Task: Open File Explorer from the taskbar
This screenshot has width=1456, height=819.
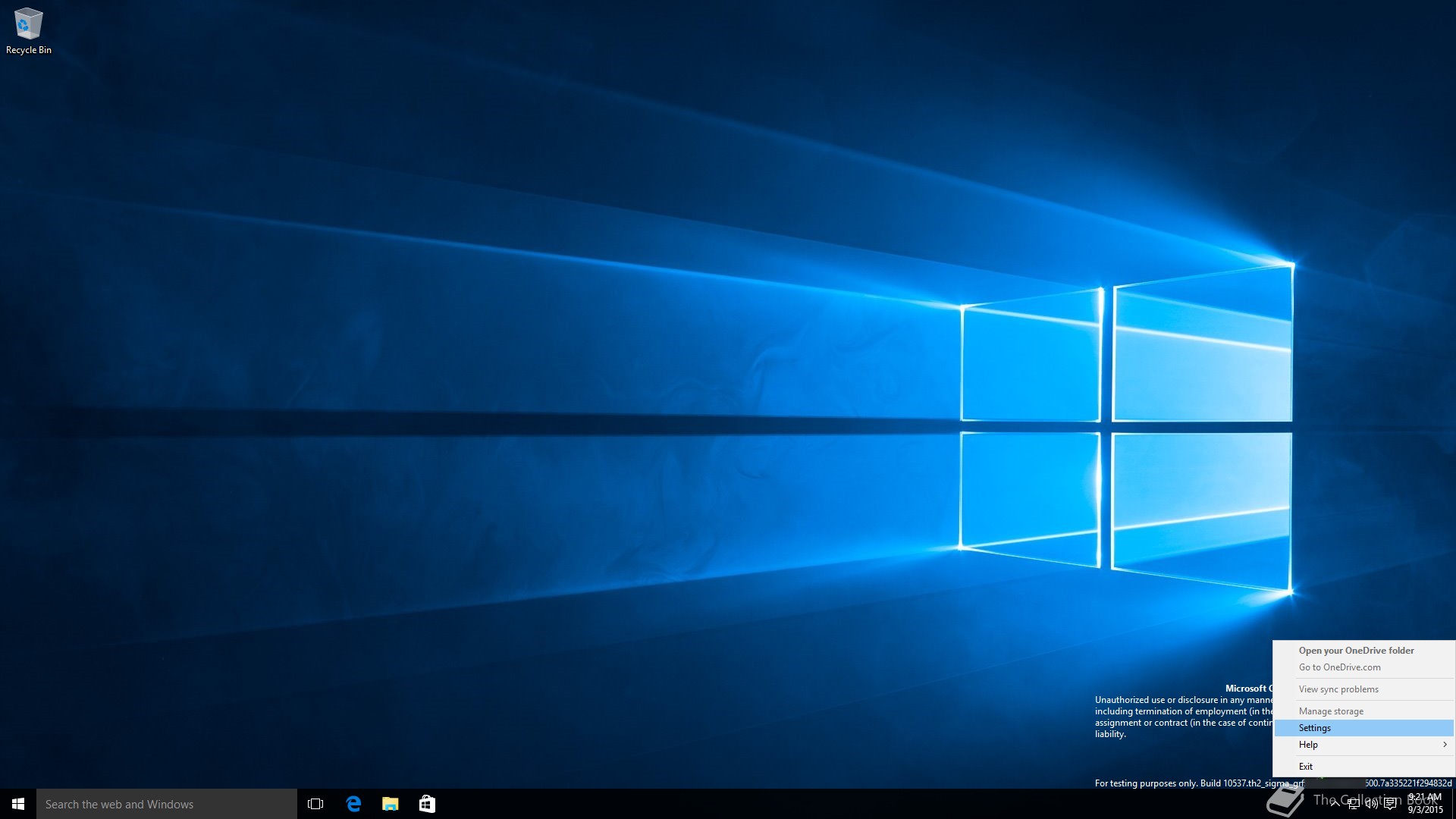Action: (391, 804)
